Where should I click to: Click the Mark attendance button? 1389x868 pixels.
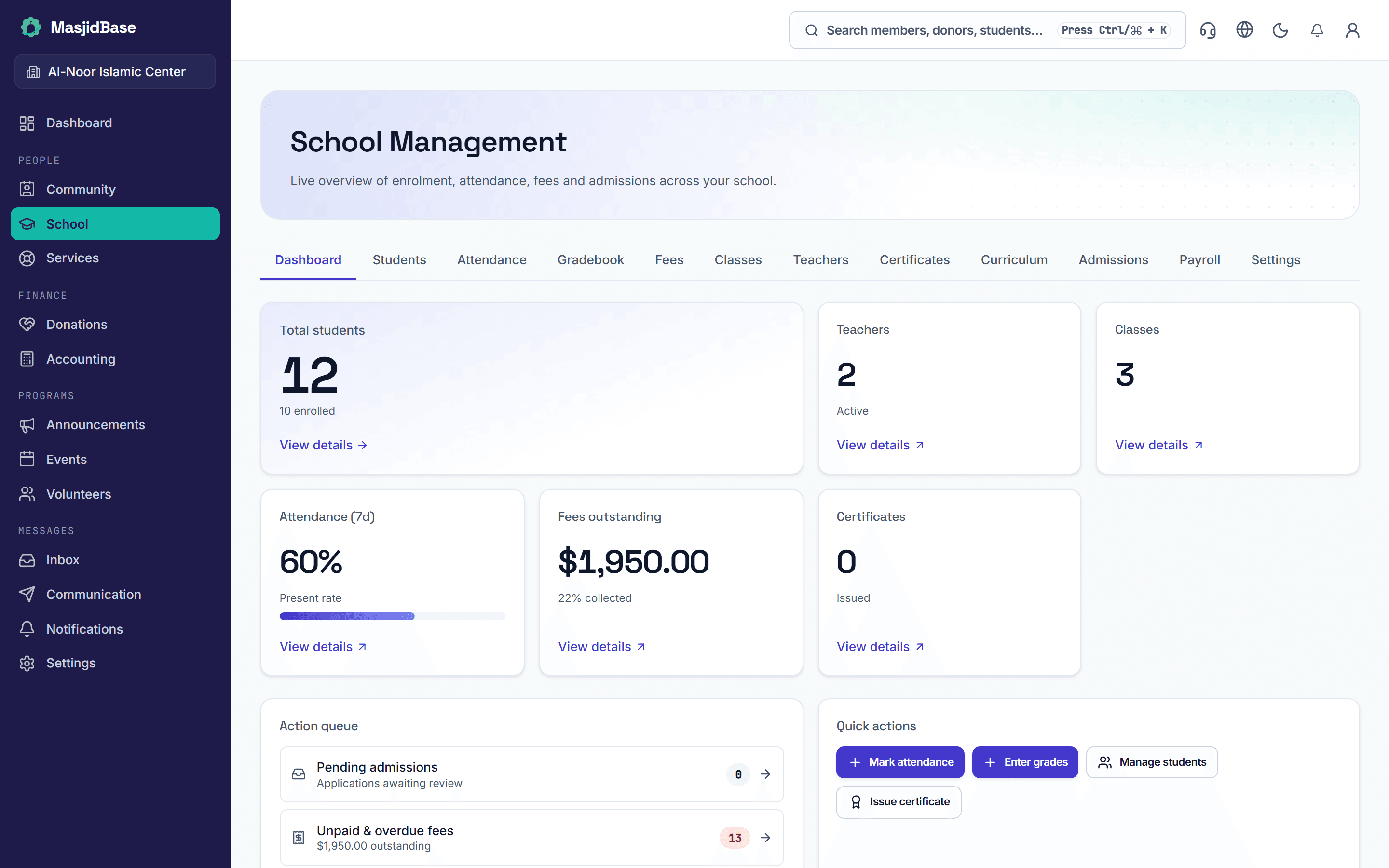pyautogui.click(x=900, y=762)
